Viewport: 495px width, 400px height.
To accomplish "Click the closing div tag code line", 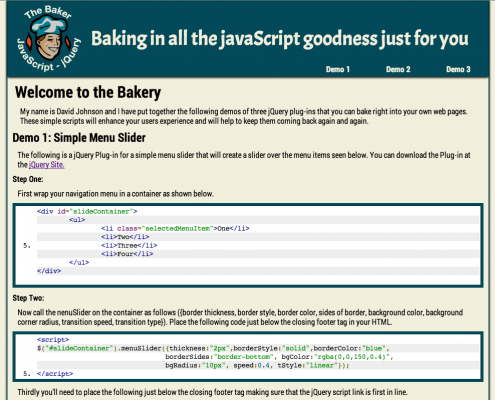I will coord(49,271).
